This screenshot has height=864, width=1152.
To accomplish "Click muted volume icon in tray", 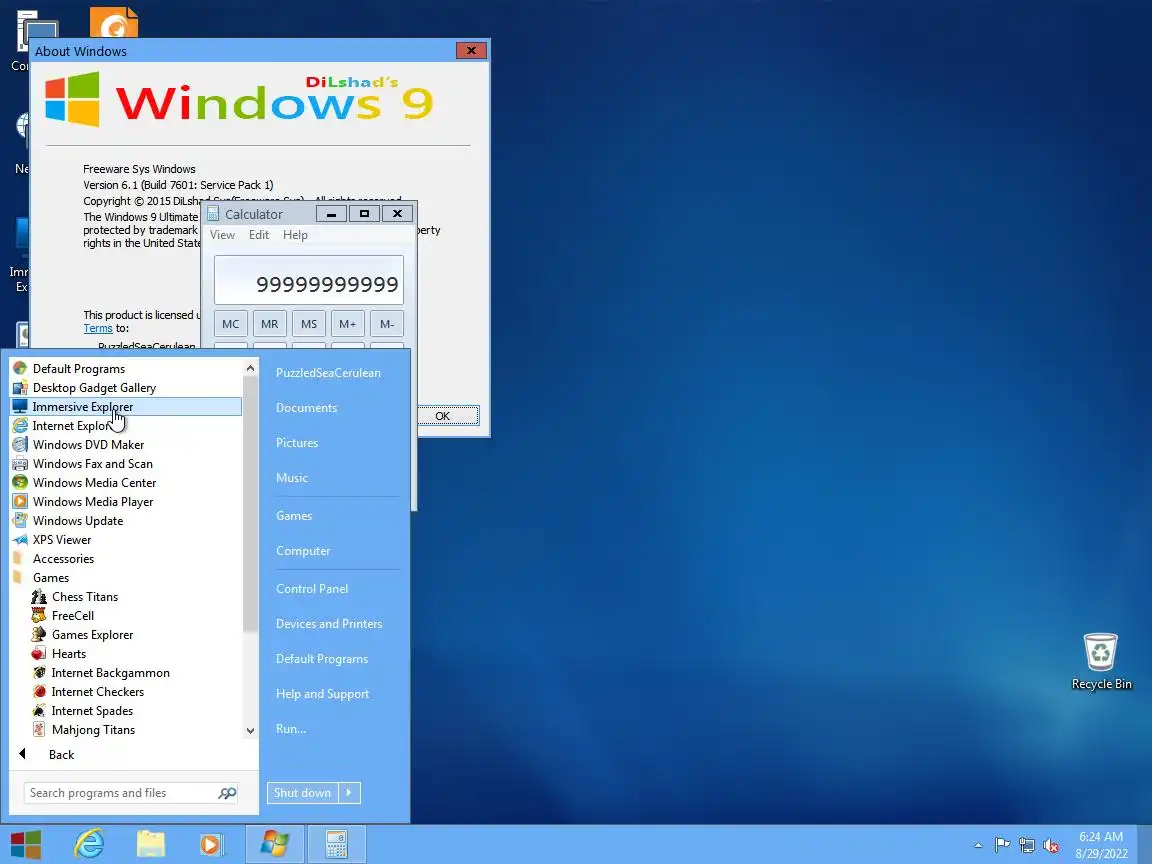I will point(1051,846).
